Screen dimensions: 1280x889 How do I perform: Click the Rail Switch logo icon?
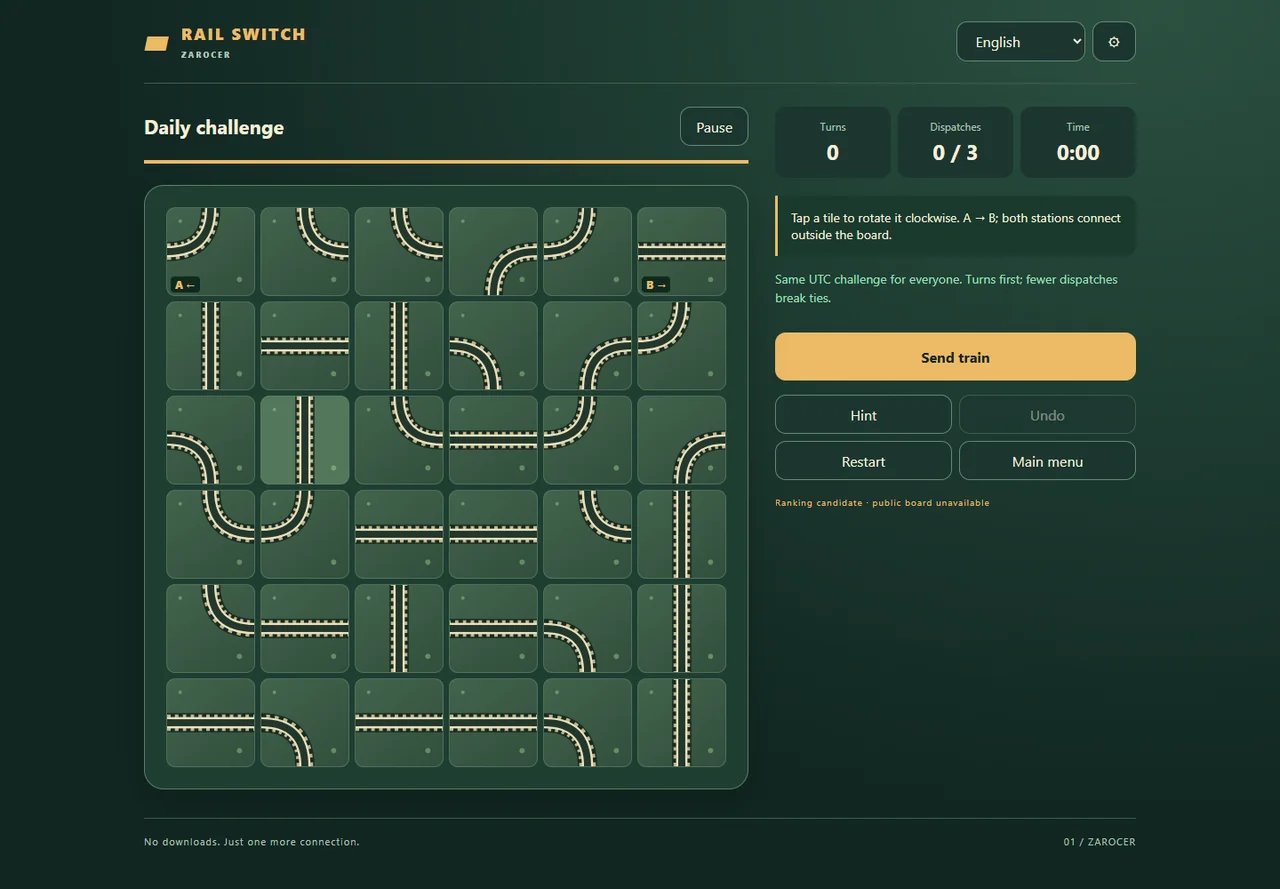(x=157, y=43)
